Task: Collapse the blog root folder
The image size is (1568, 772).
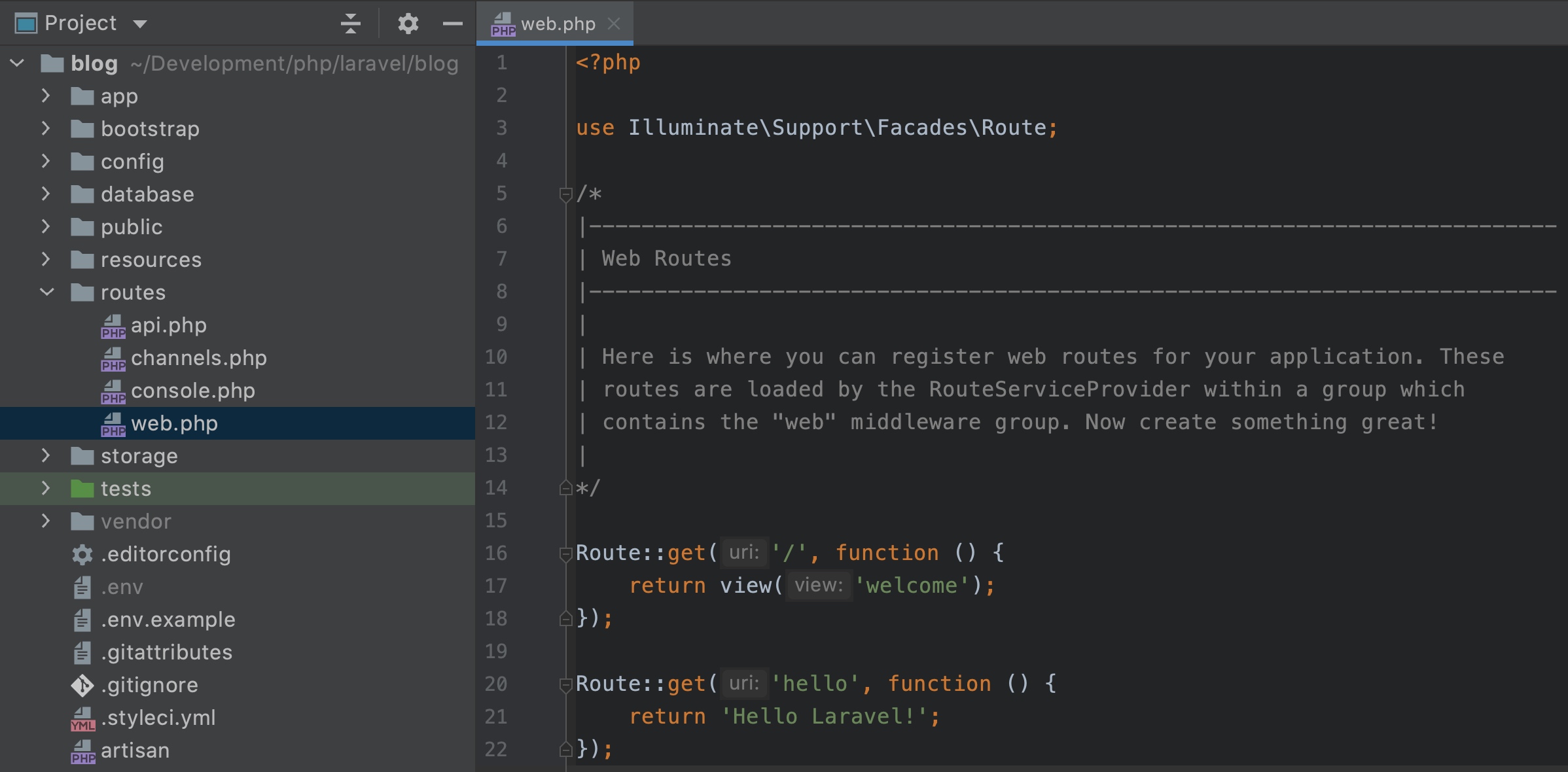Action: click(x=17, y=63)
